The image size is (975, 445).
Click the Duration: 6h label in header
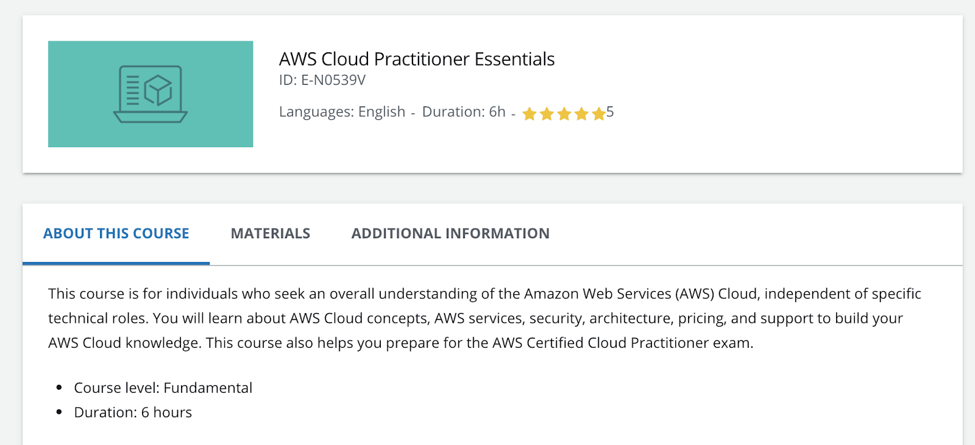[x=464, y=112]
